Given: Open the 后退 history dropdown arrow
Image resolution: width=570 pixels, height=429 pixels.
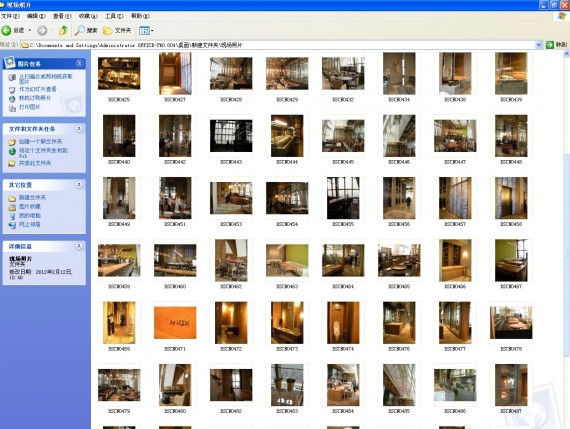Looking at the screenshot, I should (30, 31).
